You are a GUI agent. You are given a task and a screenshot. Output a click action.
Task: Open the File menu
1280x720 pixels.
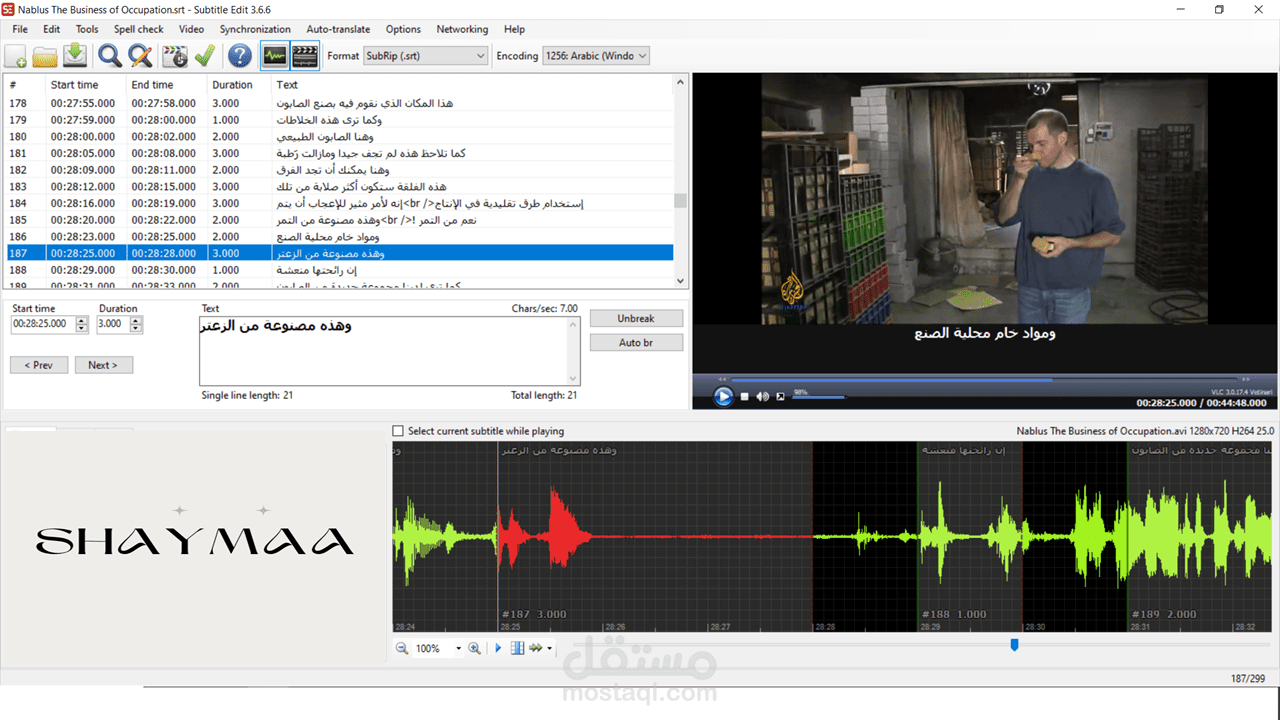pyautogui.click(x=20, y=29)
